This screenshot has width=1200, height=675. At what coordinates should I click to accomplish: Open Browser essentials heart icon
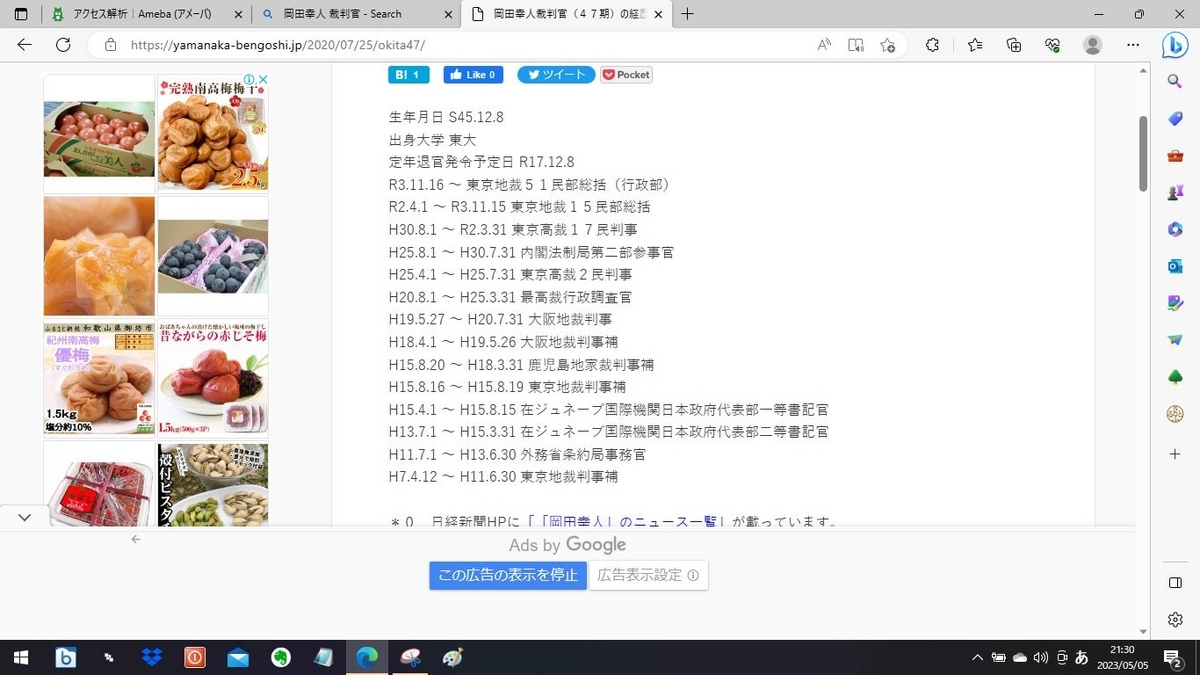(x=1052, y=45)
